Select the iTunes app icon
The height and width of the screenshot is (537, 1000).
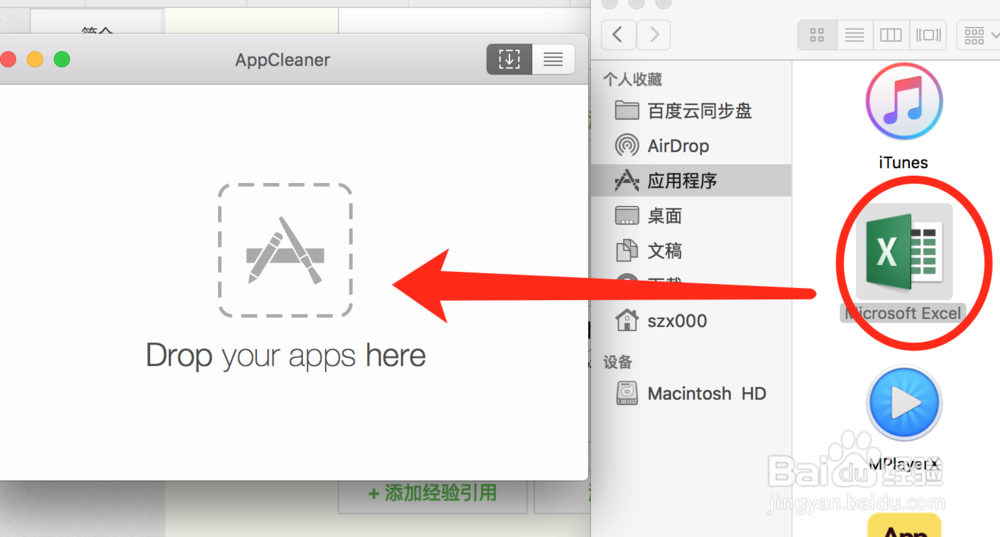[x=904, y=101]
